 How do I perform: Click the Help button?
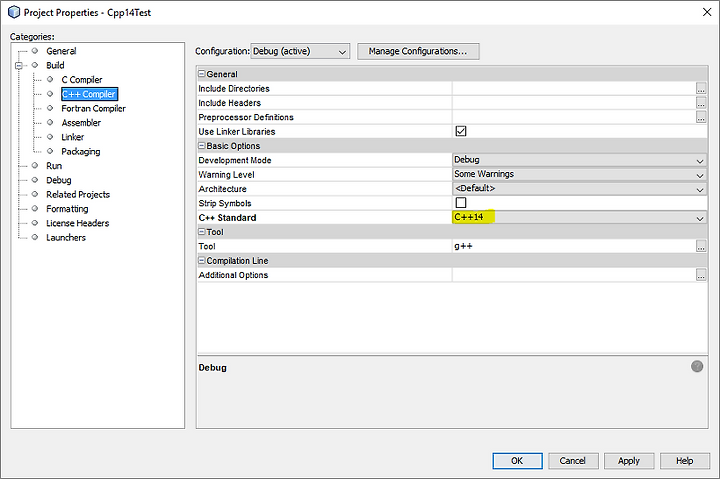click(685, 461)
